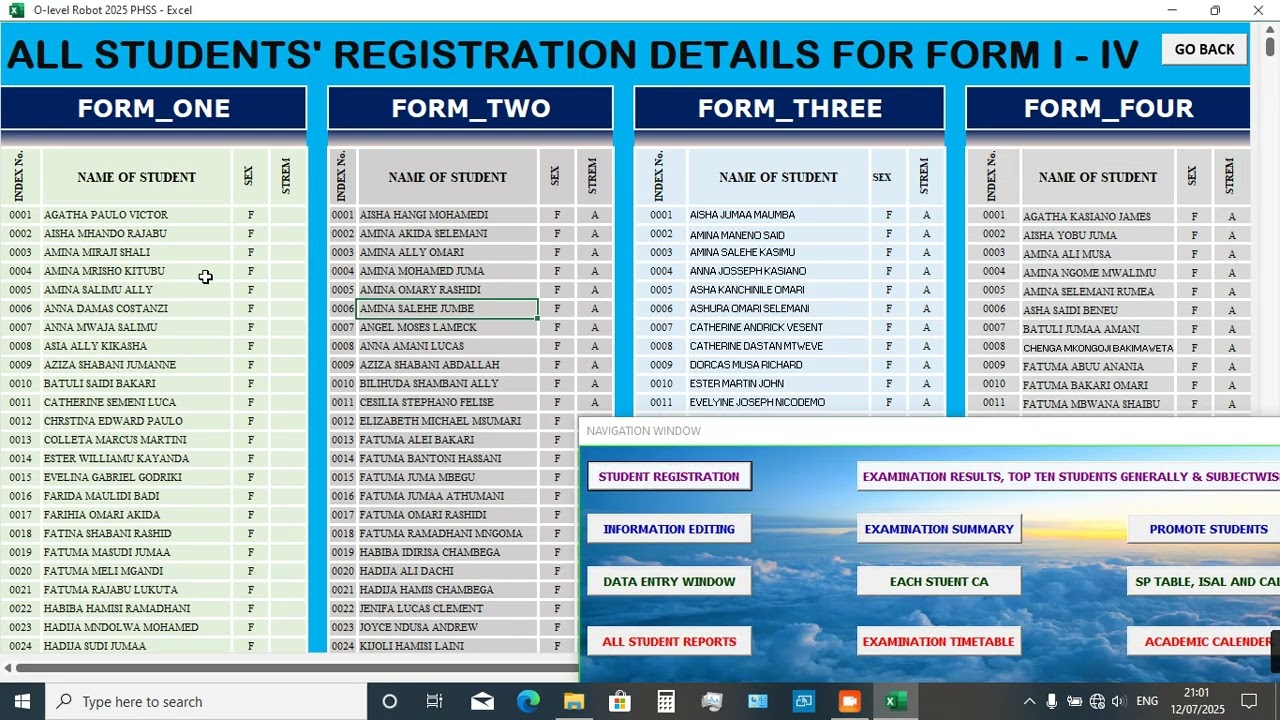Open the Windows Start menu
The height and width of the screenshot is (720, 1280).
point(22,701)
